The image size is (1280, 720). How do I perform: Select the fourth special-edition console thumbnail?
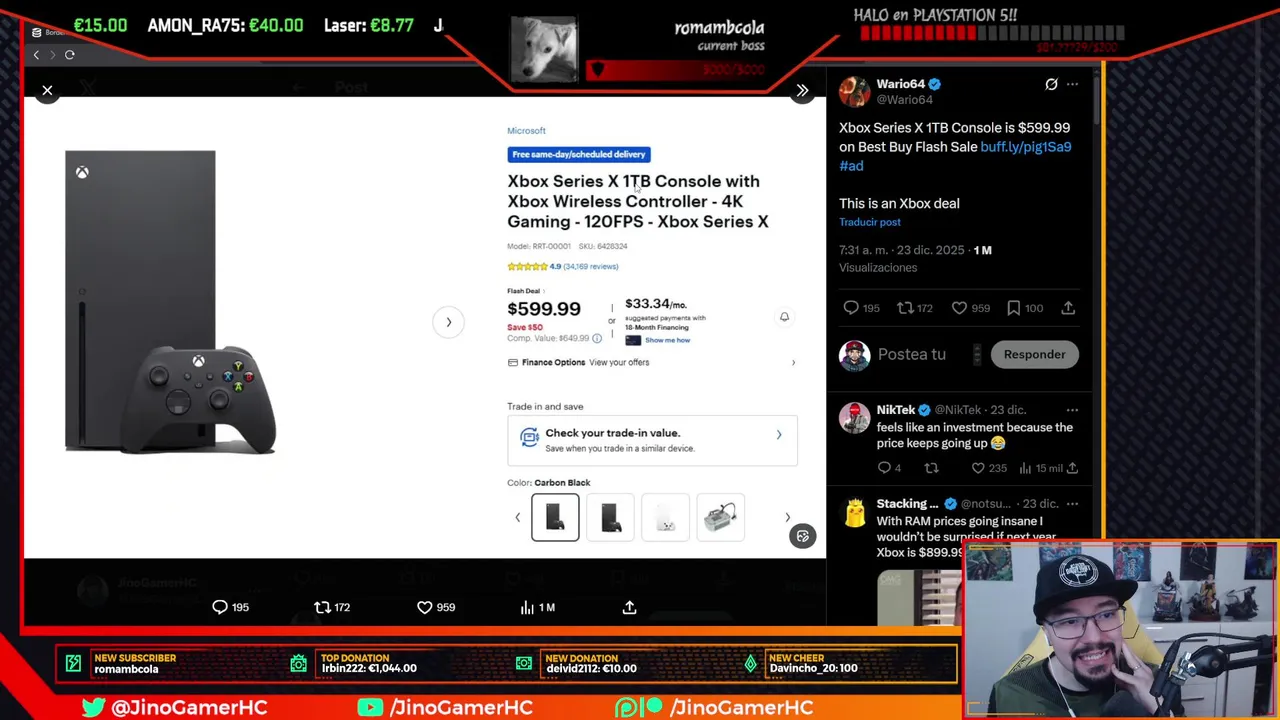[720, 517]
